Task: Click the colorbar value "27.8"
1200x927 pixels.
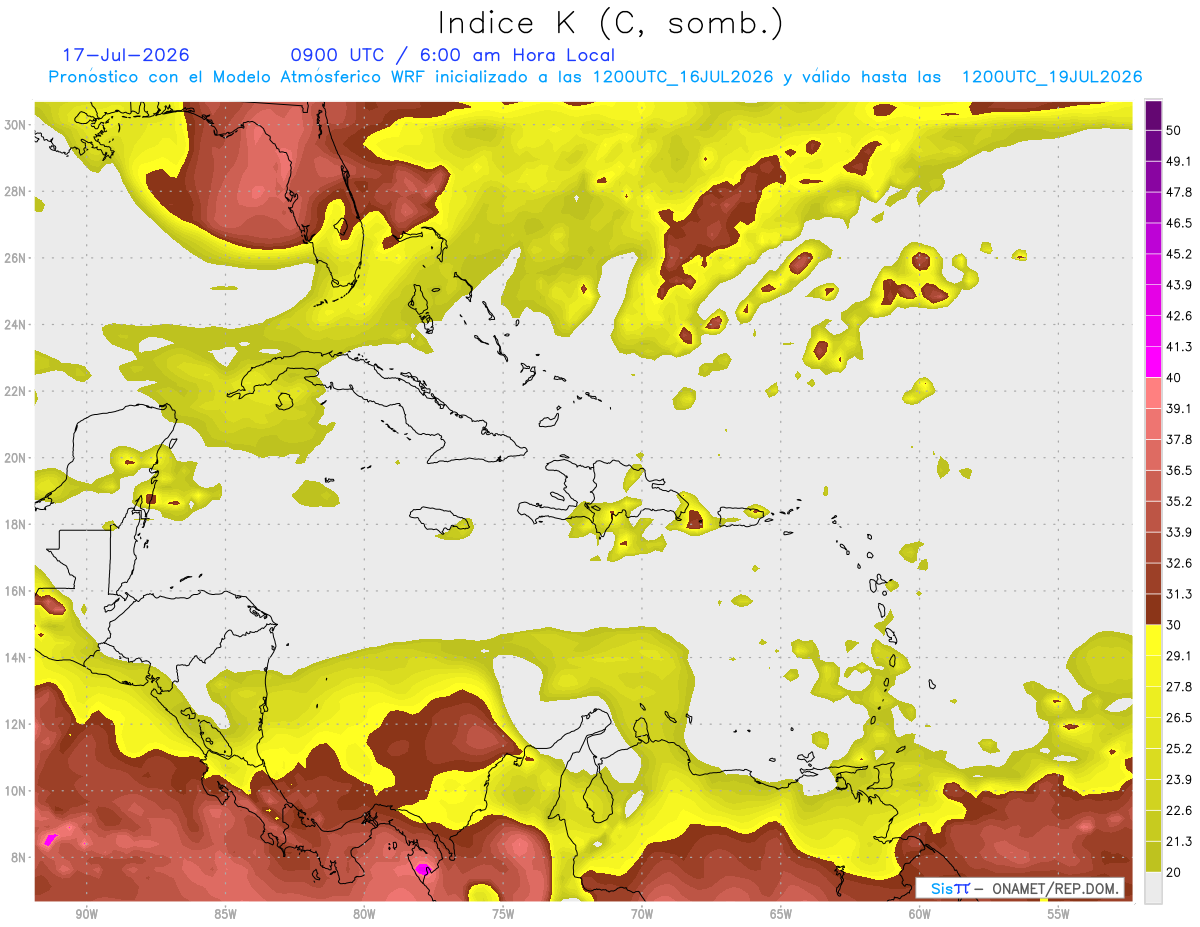Action: tap(1179, 687)
